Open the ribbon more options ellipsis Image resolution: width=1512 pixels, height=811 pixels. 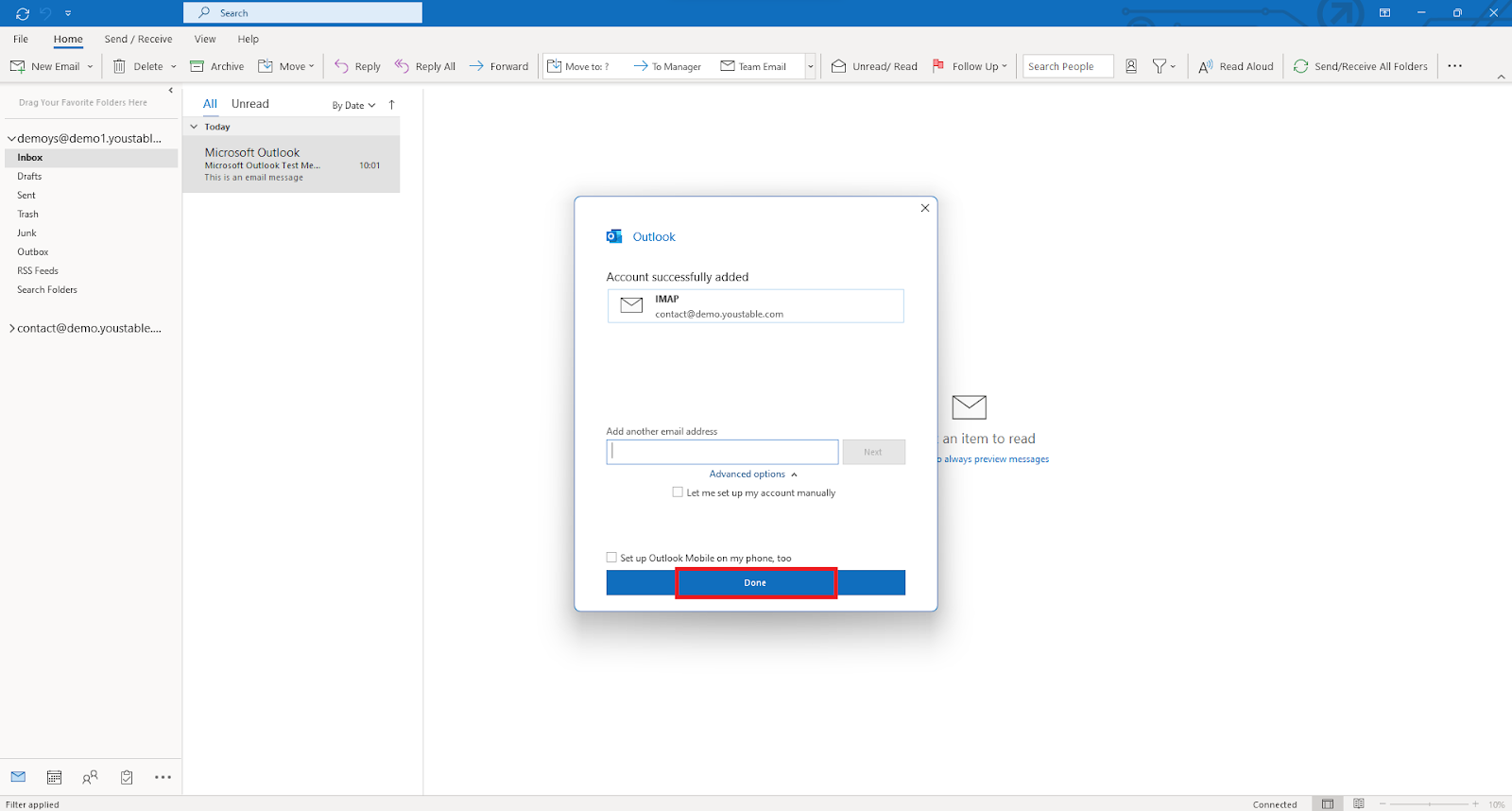point(1455,66)
